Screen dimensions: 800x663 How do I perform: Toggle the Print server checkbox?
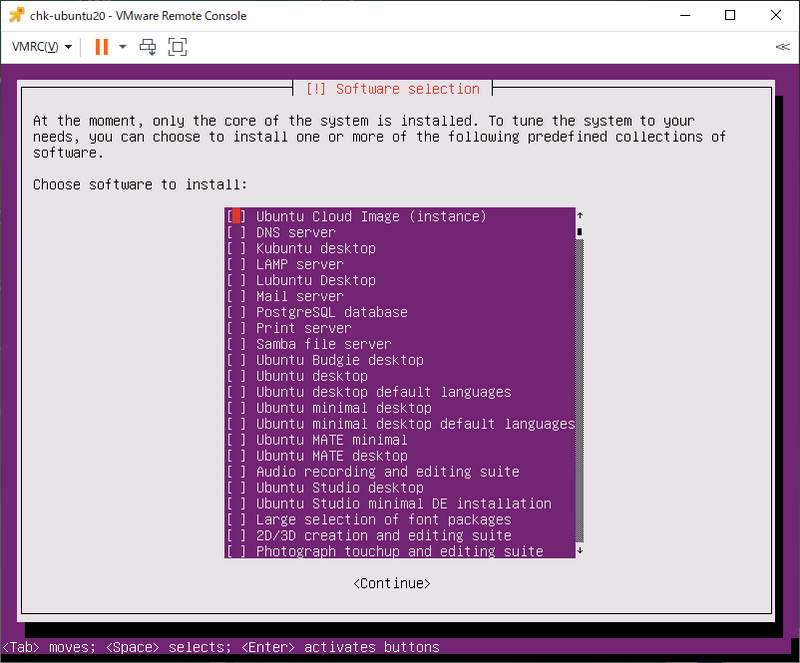236,328
